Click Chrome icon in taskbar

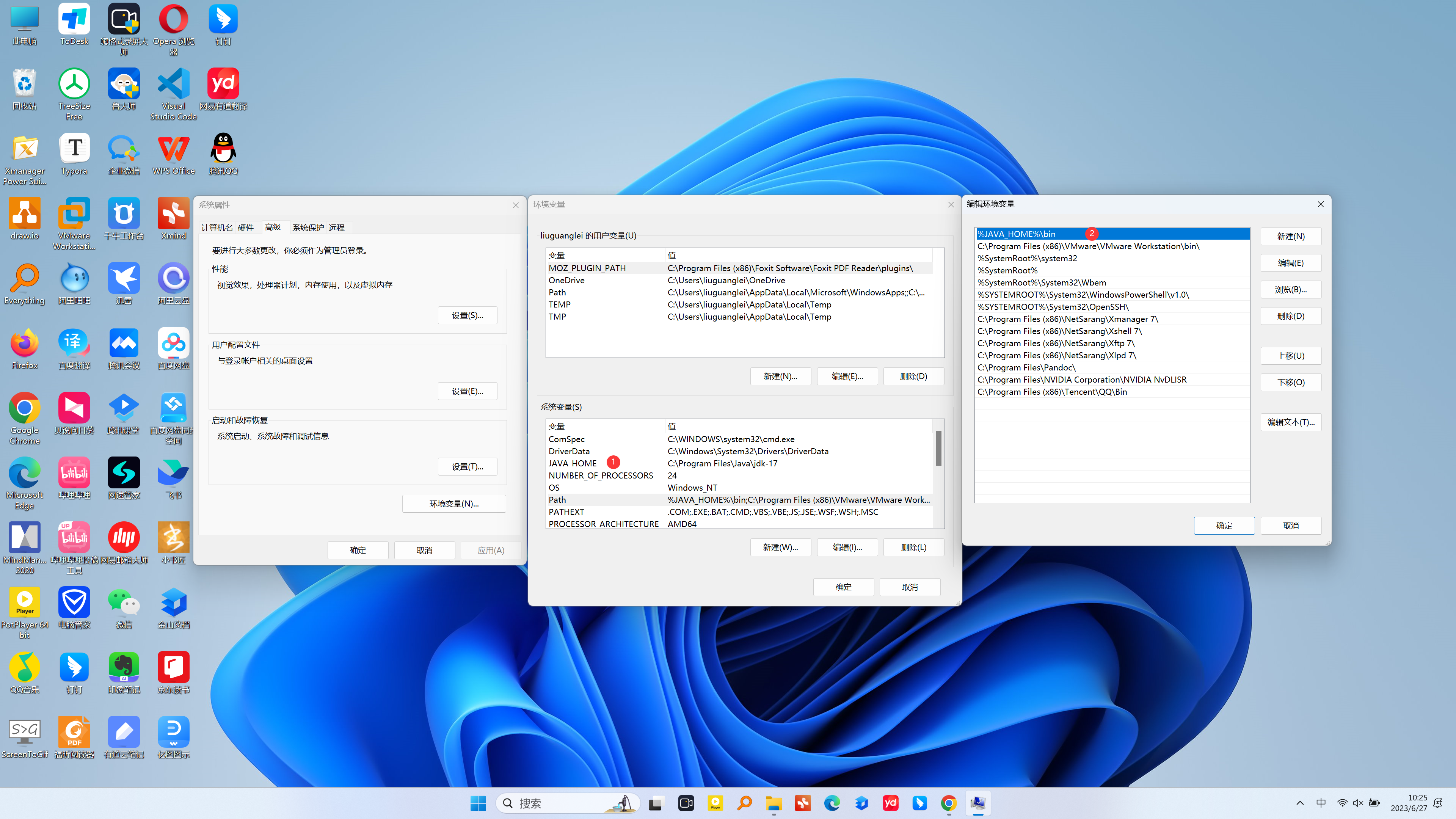tap(948, 803)
